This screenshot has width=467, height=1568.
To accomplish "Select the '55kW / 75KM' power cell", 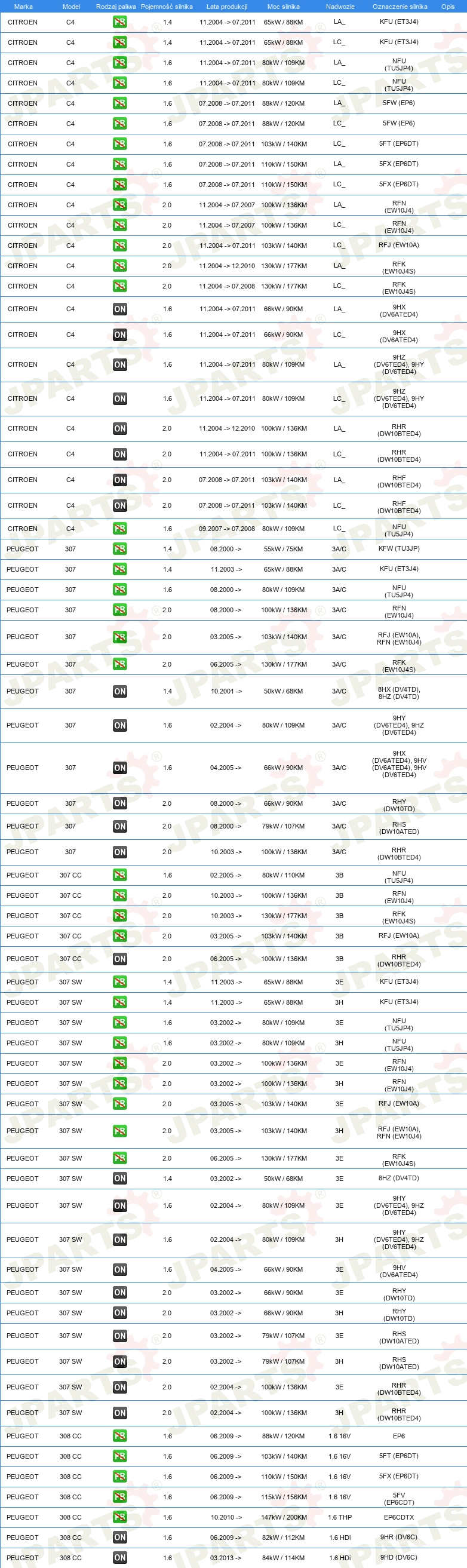I will point(283,549).
